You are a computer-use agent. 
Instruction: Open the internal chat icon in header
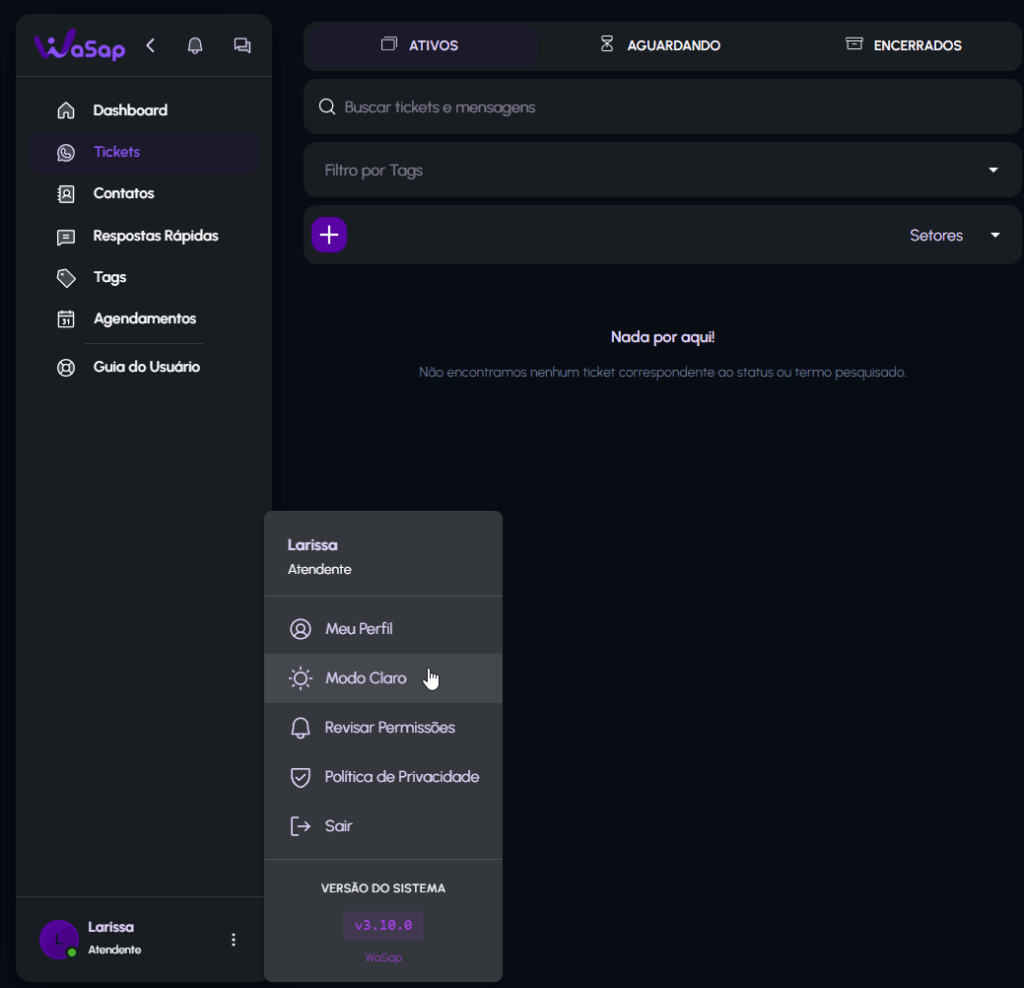pyautogui.click(x=242, y=46)
